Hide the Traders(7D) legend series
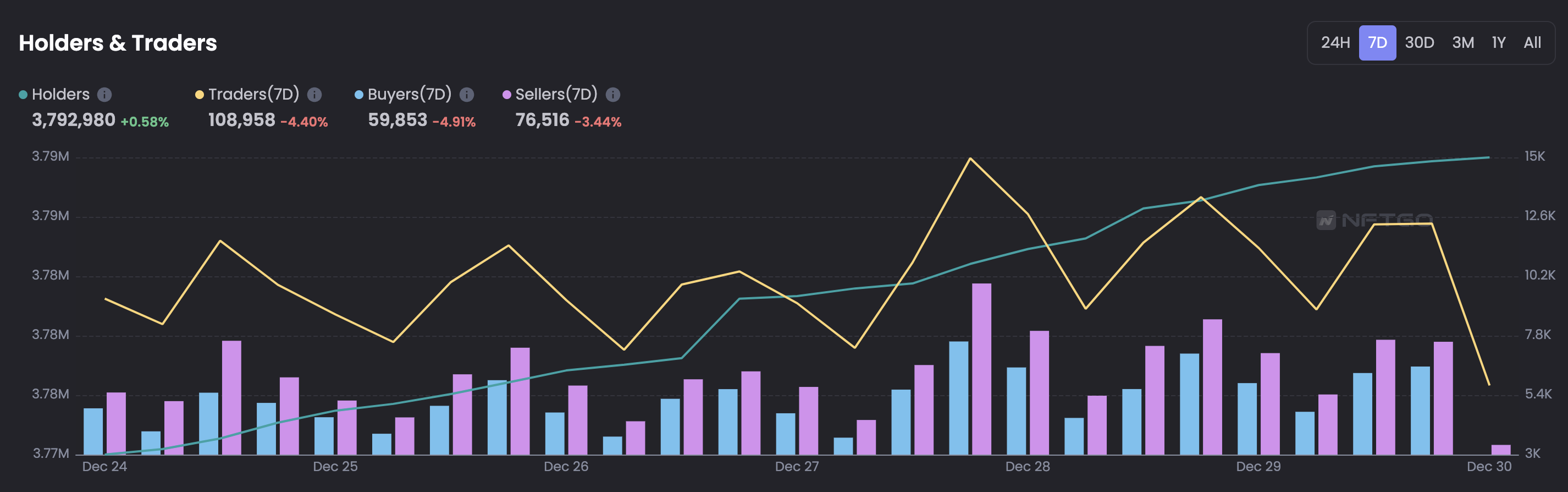Image resolution: width=1568 pixels, height=492 pixels. (x=253, y=95)
